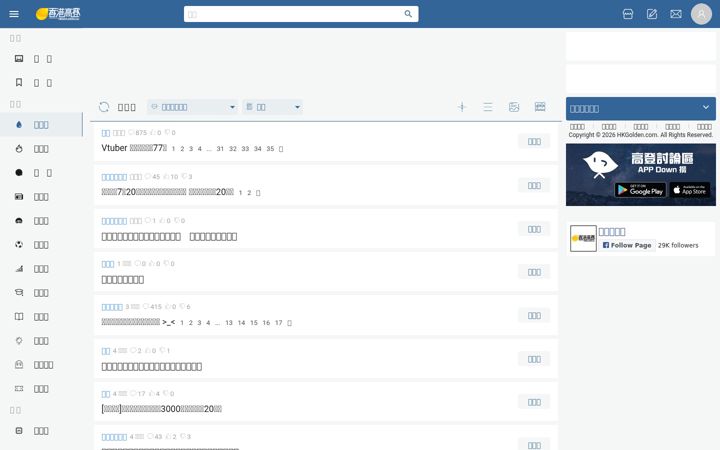Go to page 33 of Vtuber thread

(245, 149)
